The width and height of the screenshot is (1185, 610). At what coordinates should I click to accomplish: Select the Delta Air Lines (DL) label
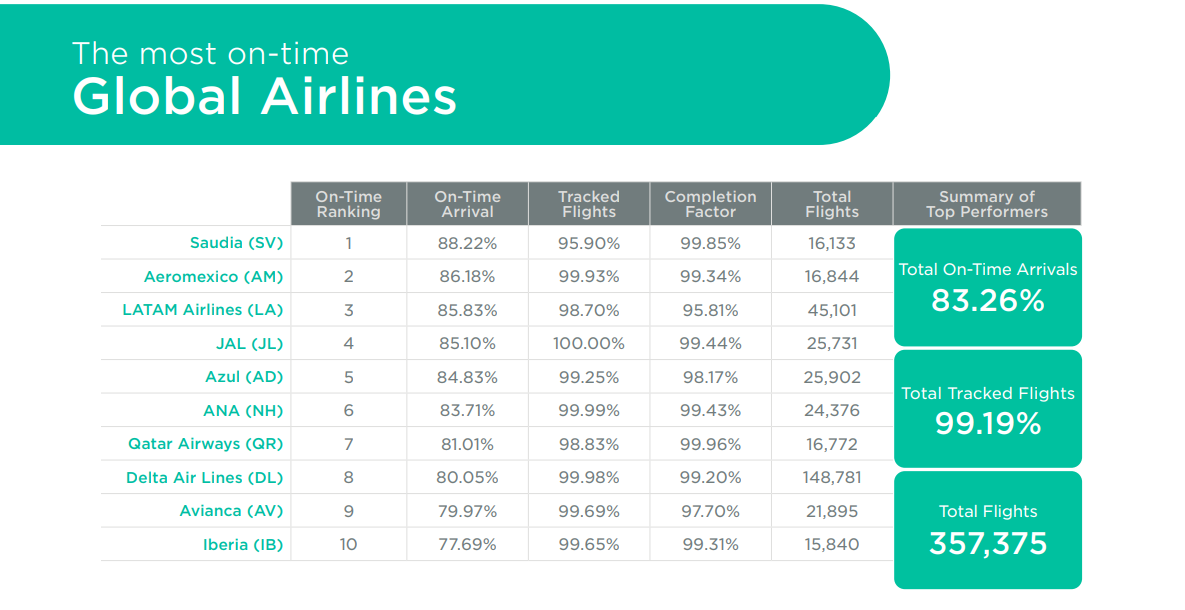pos(204,477)
